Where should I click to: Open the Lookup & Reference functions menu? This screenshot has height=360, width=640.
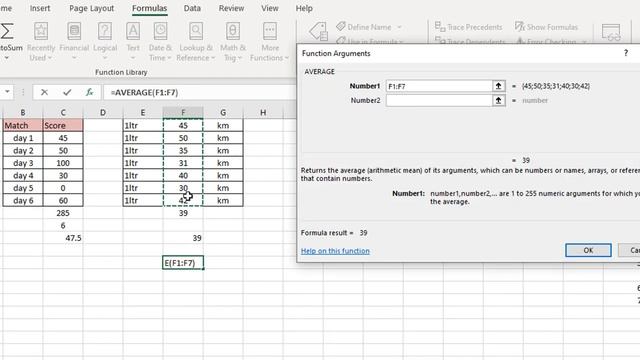(x=196, y=42)
